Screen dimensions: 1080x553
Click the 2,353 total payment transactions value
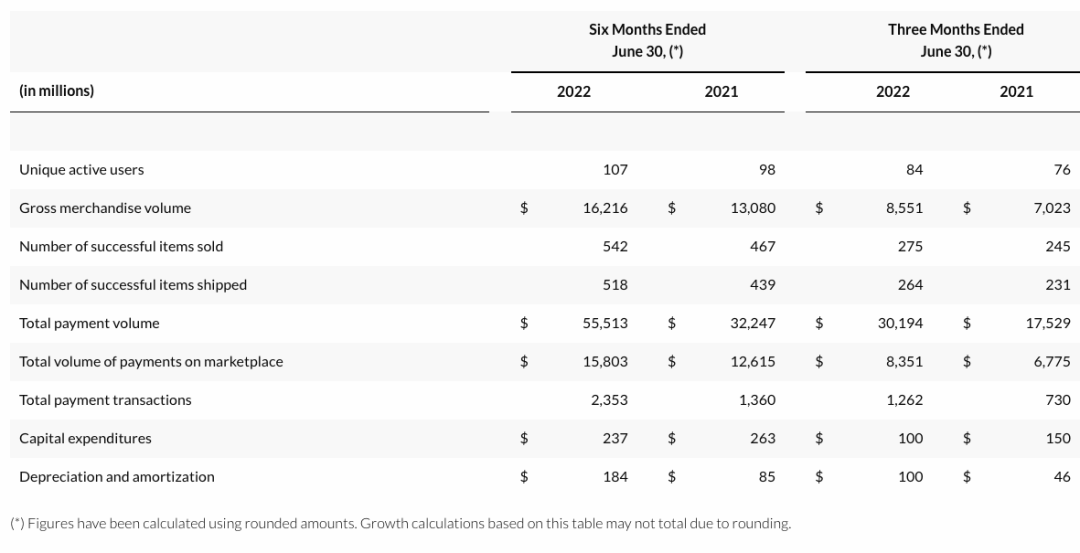[x=609, y=400]
